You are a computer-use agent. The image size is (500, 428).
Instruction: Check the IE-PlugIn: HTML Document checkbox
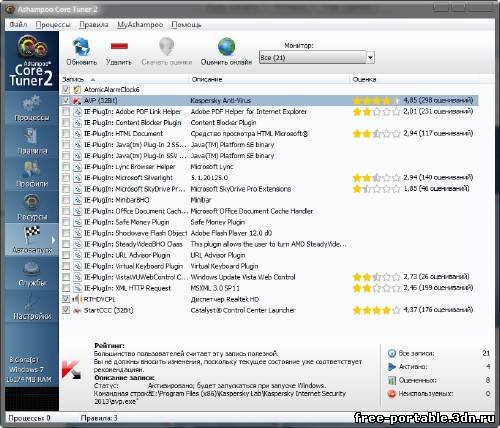coord(66,134)
